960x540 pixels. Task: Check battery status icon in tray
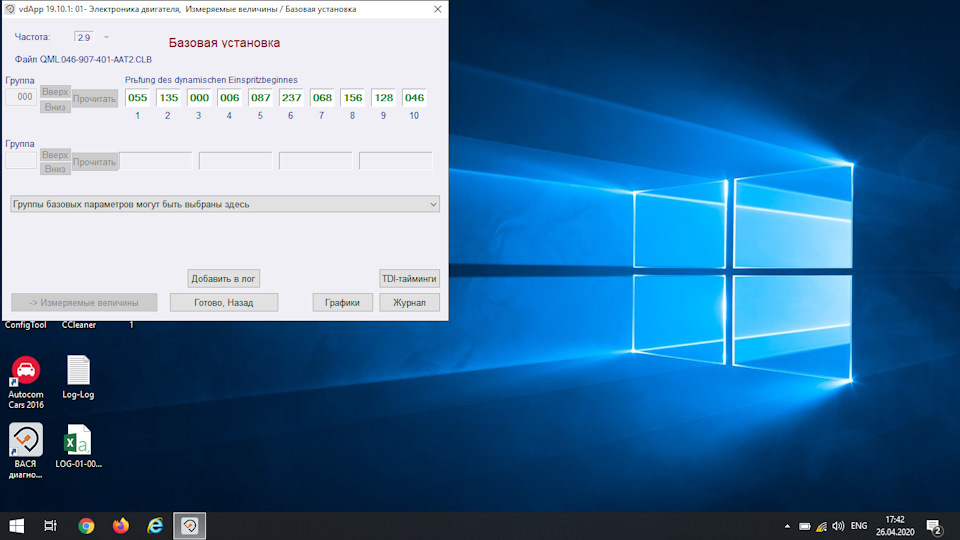804,526
